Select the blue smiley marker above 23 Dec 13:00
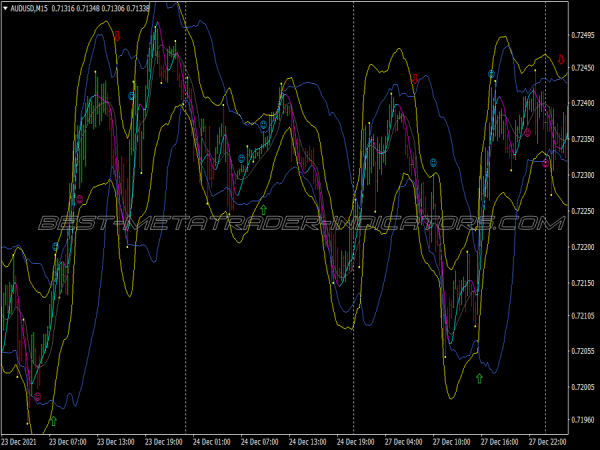This screenshot has width=600, height=450. [131, 96]
